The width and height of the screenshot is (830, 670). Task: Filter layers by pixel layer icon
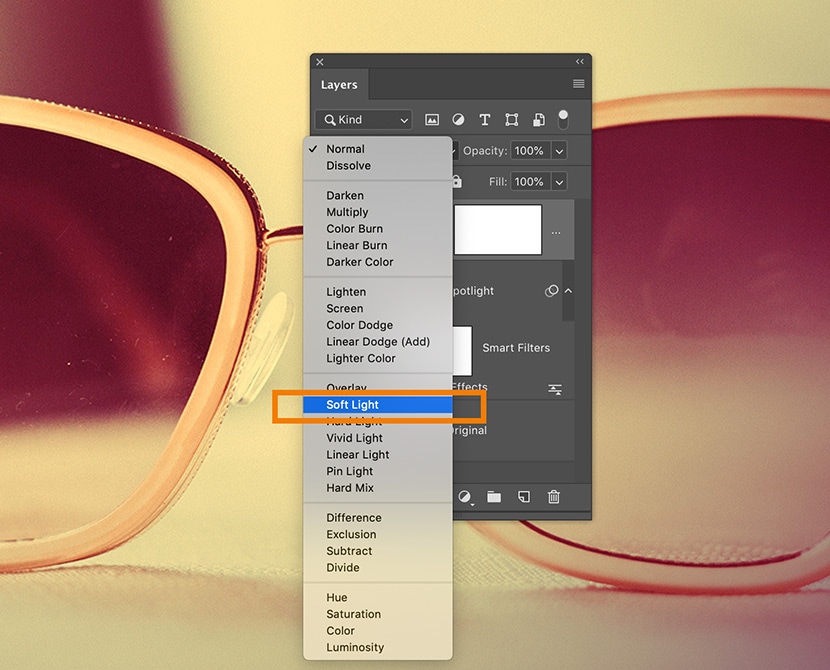[x=432, y=120]
